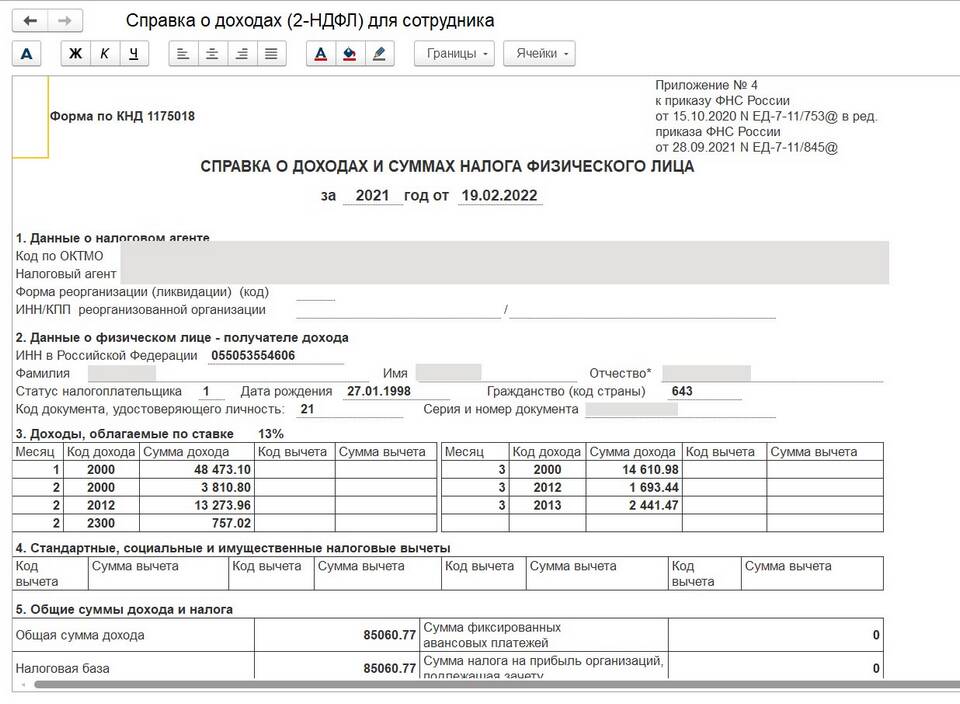Click 'Форма по КНД 1175018' text
The width and height of the screenshot is (960, 704).
(x=122, y=116)
